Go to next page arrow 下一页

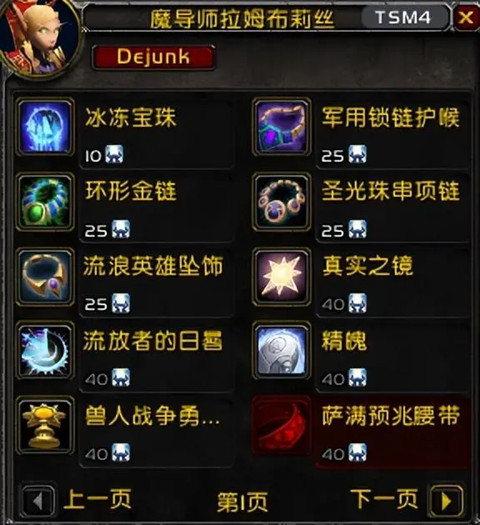click(446, 501)
